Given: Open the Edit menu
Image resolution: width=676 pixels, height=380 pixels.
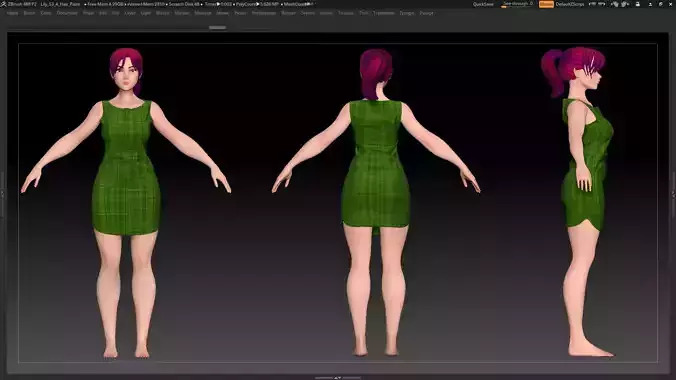Looking at the screenshot, I should [103, 13].
